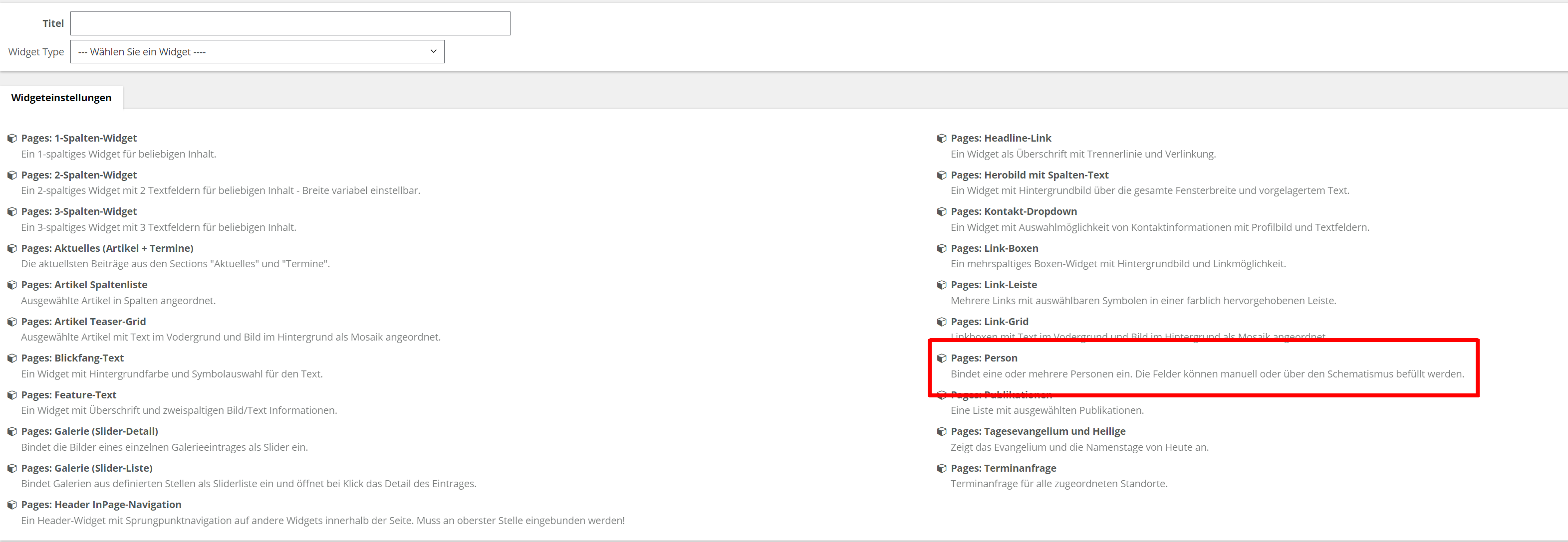Pick Pages: Aktuelles (Artikel + Termine)

click(x=107, y=249)
